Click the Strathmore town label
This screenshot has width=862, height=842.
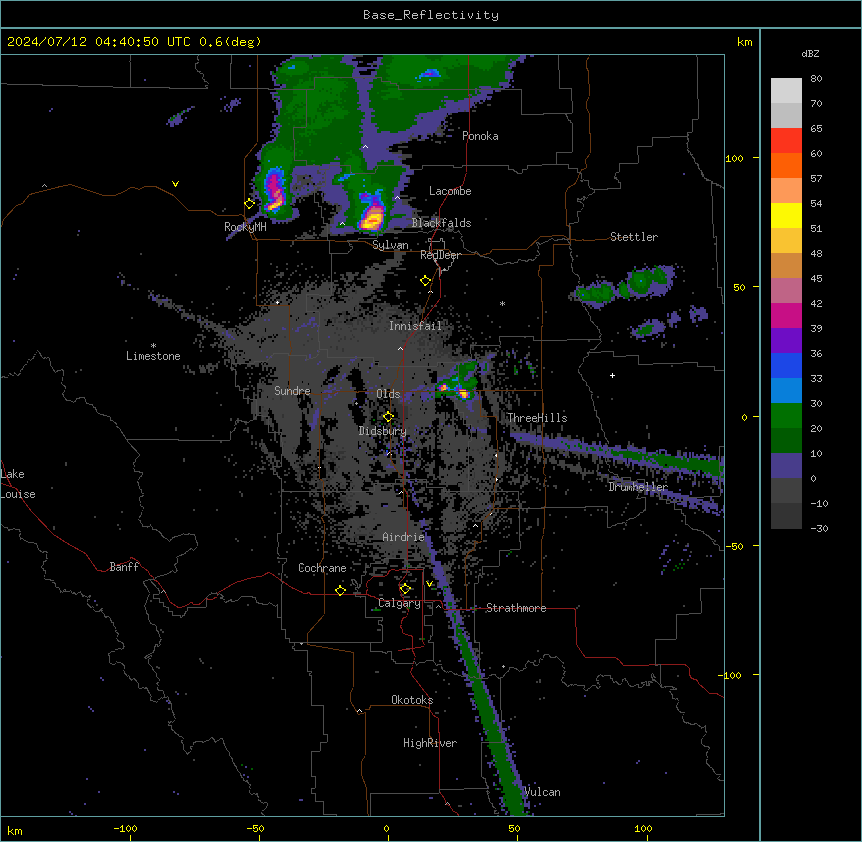coord(516,608)
